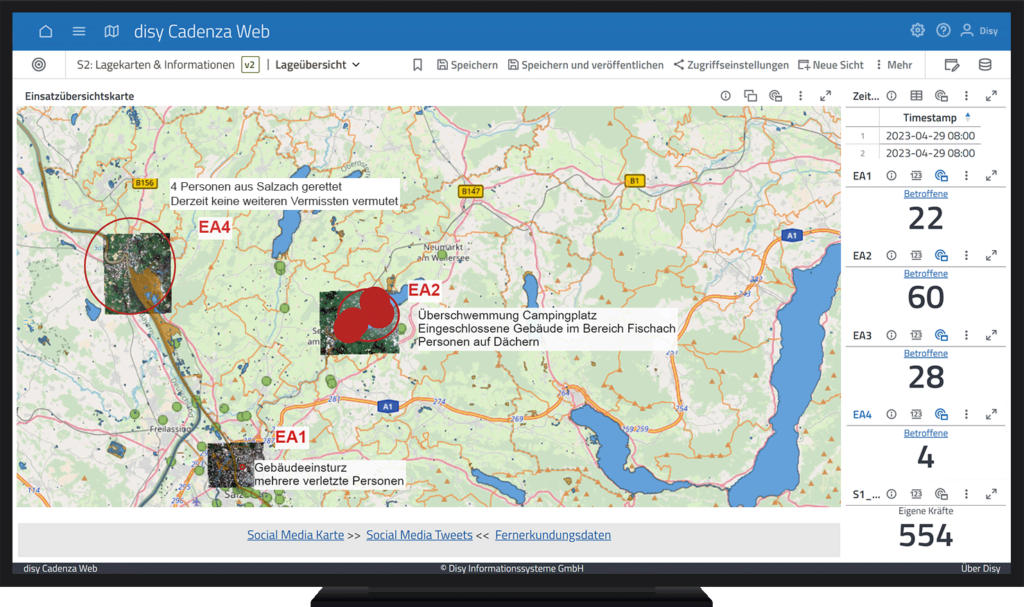This screenshot has height=607, width=1024.
Task: Show info for the EA4 panel
Action: click(x=891, y=414)
